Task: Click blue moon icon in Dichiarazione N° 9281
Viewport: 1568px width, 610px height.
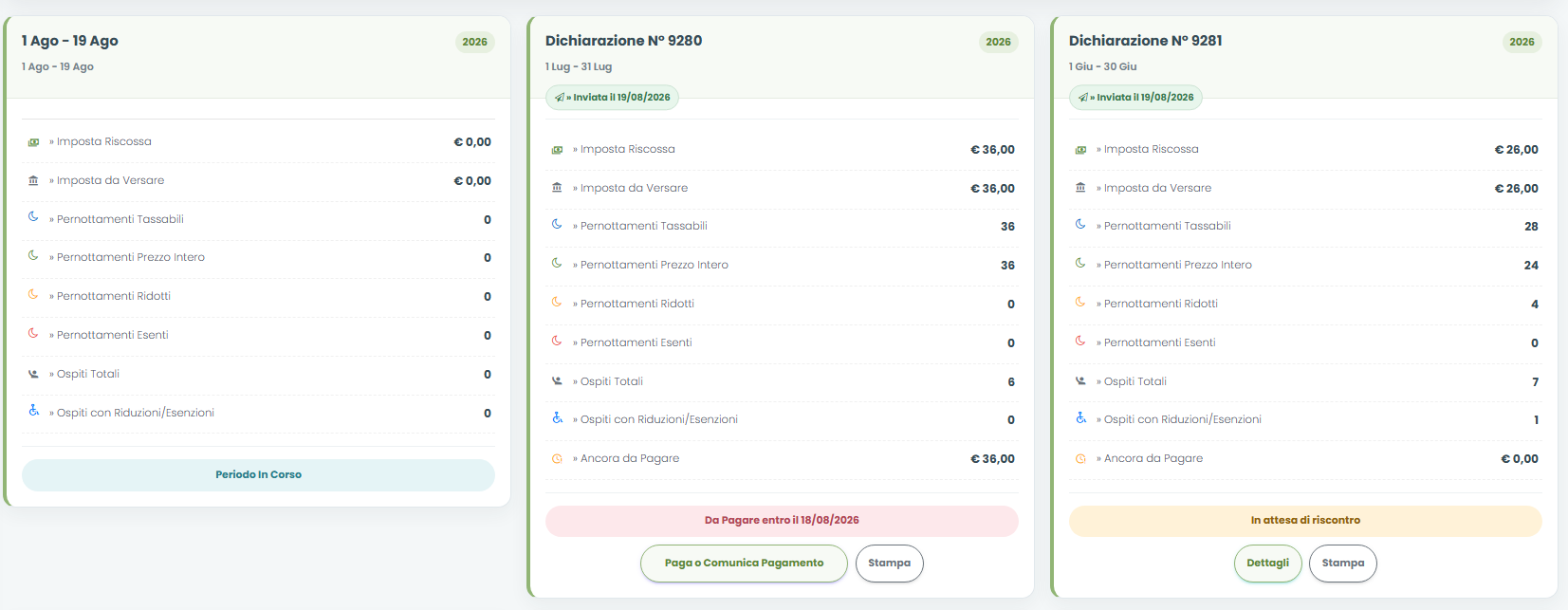Action: (1080, 225)
